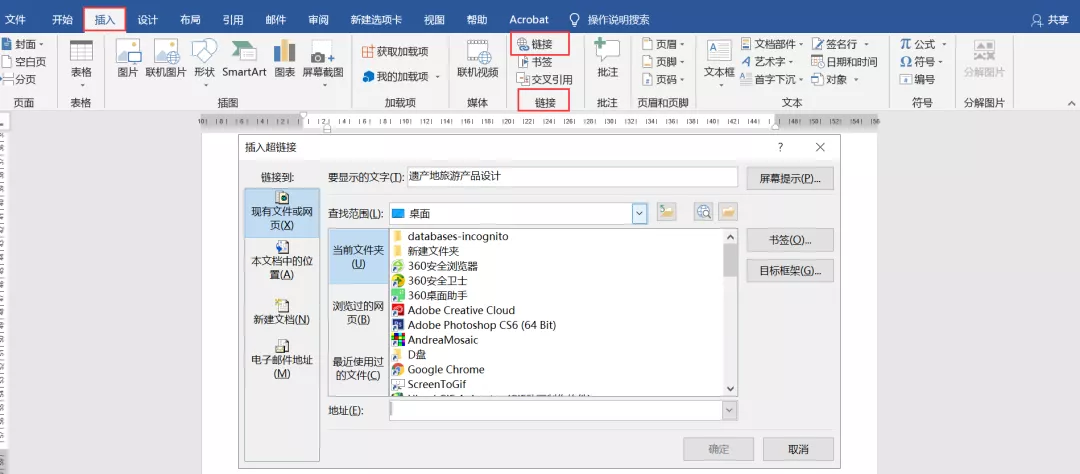Switch to the References (引用) tab
This screenshot has height=474, width=1080.
[233, 20]
